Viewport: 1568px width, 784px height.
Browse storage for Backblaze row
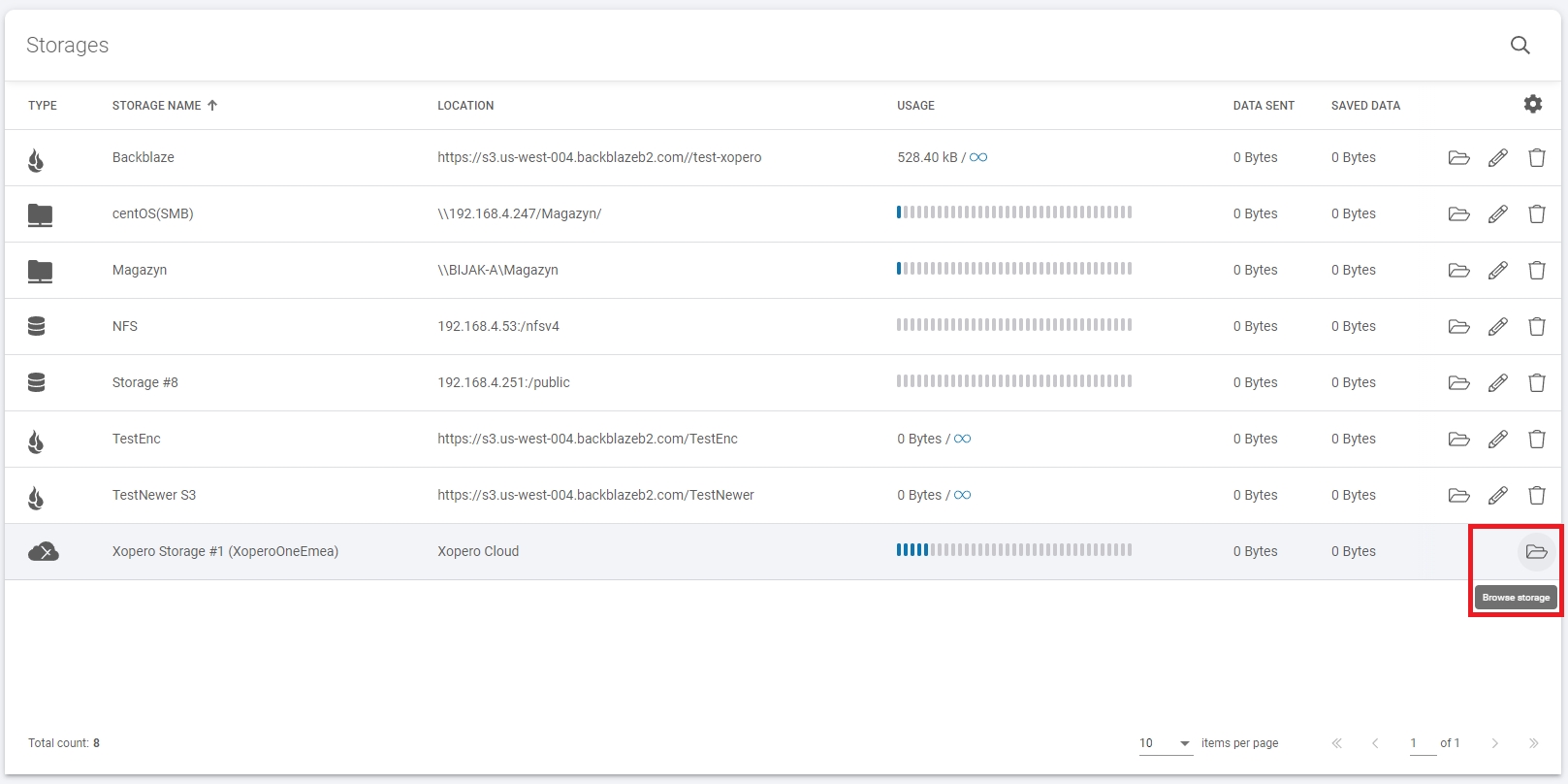click(x=1458, y=158)
